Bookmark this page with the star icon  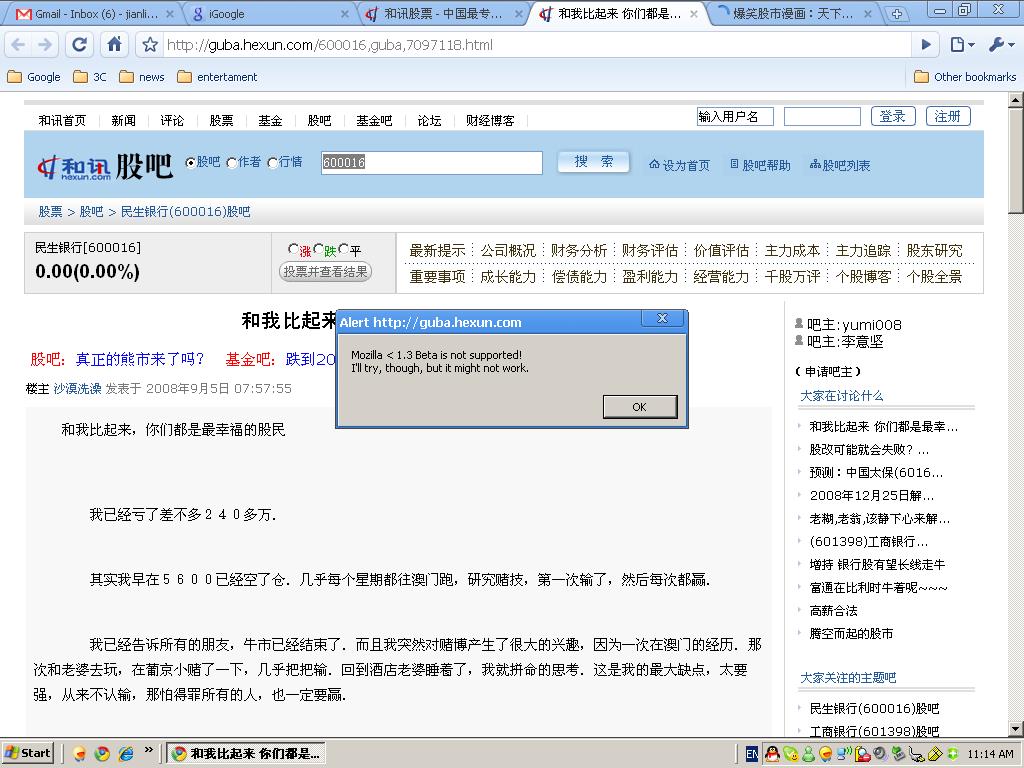pos(150,44)
